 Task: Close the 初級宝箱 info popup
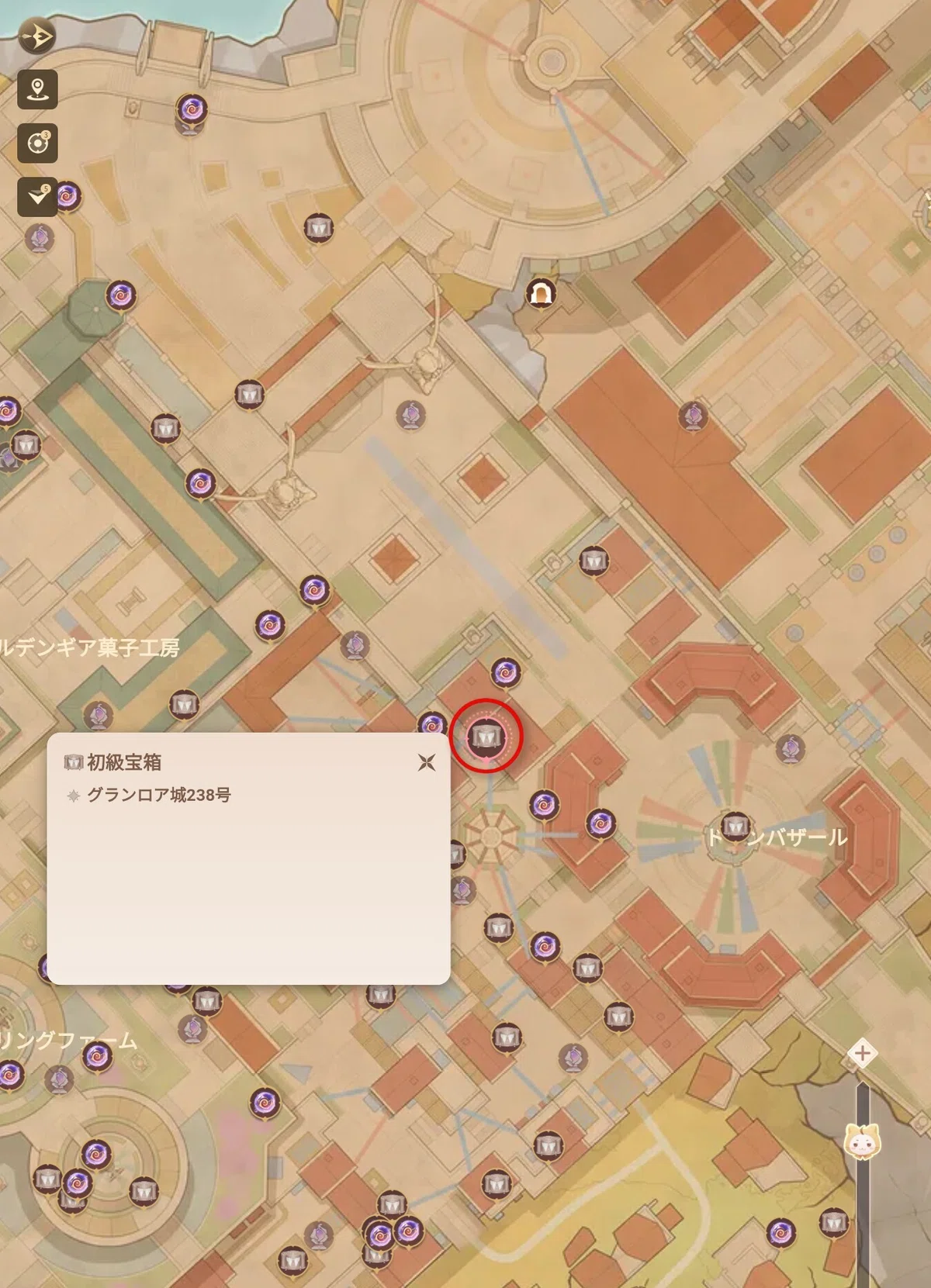click(426, 762)
